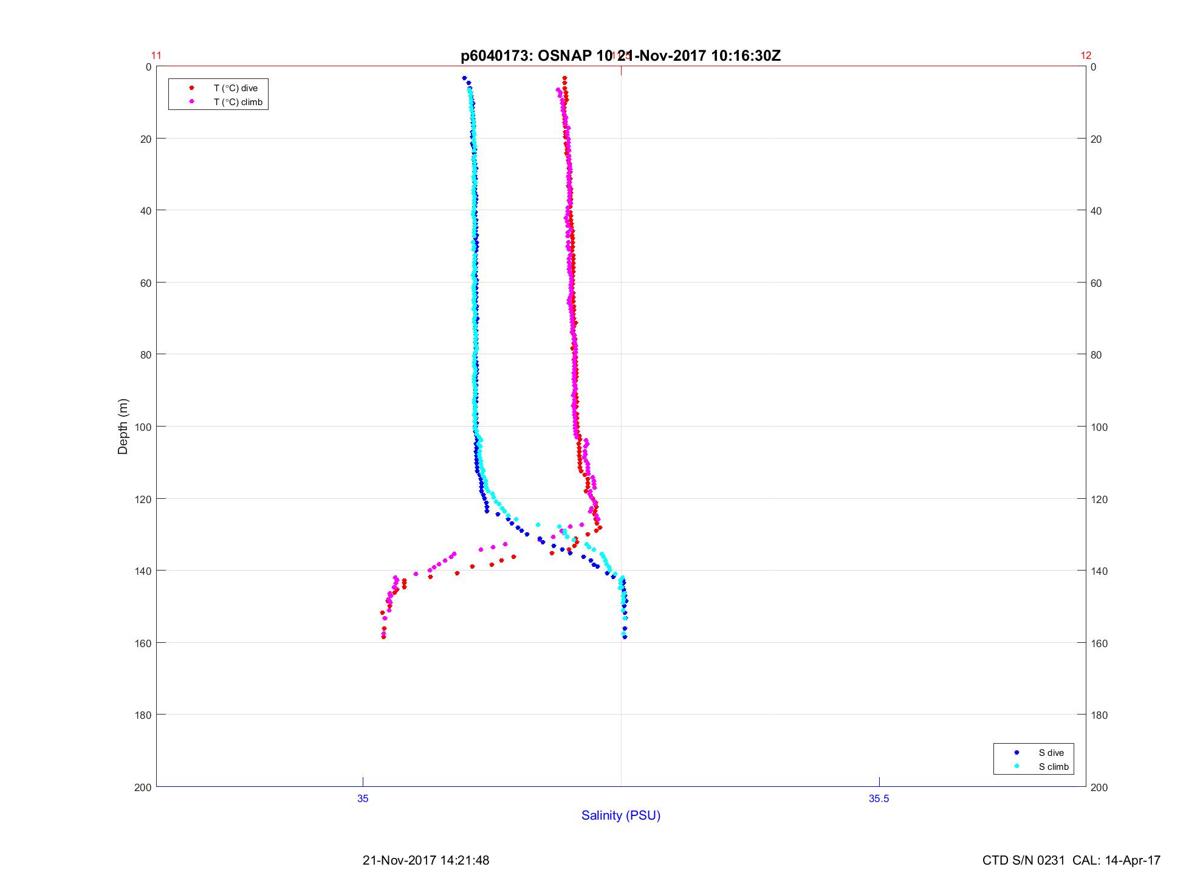Click the 'Salinity (PSU)' axis label
Viewport: 1200px width, 885px height.
pos(621,816)
